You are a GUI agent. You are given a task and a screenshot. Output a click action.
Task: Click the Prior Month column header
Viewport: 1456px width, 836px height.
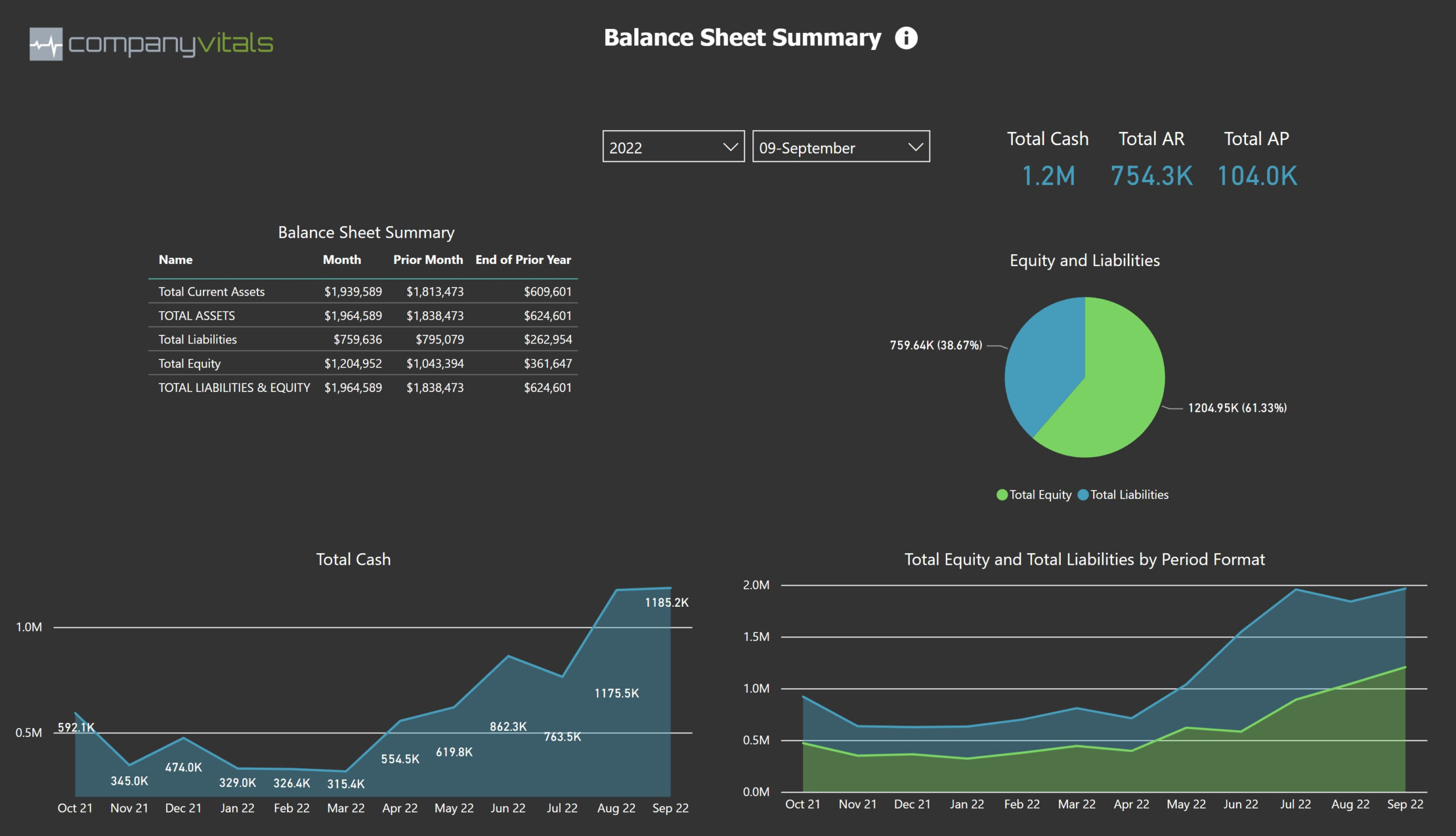pyautogui.click(x=428, y=259)
